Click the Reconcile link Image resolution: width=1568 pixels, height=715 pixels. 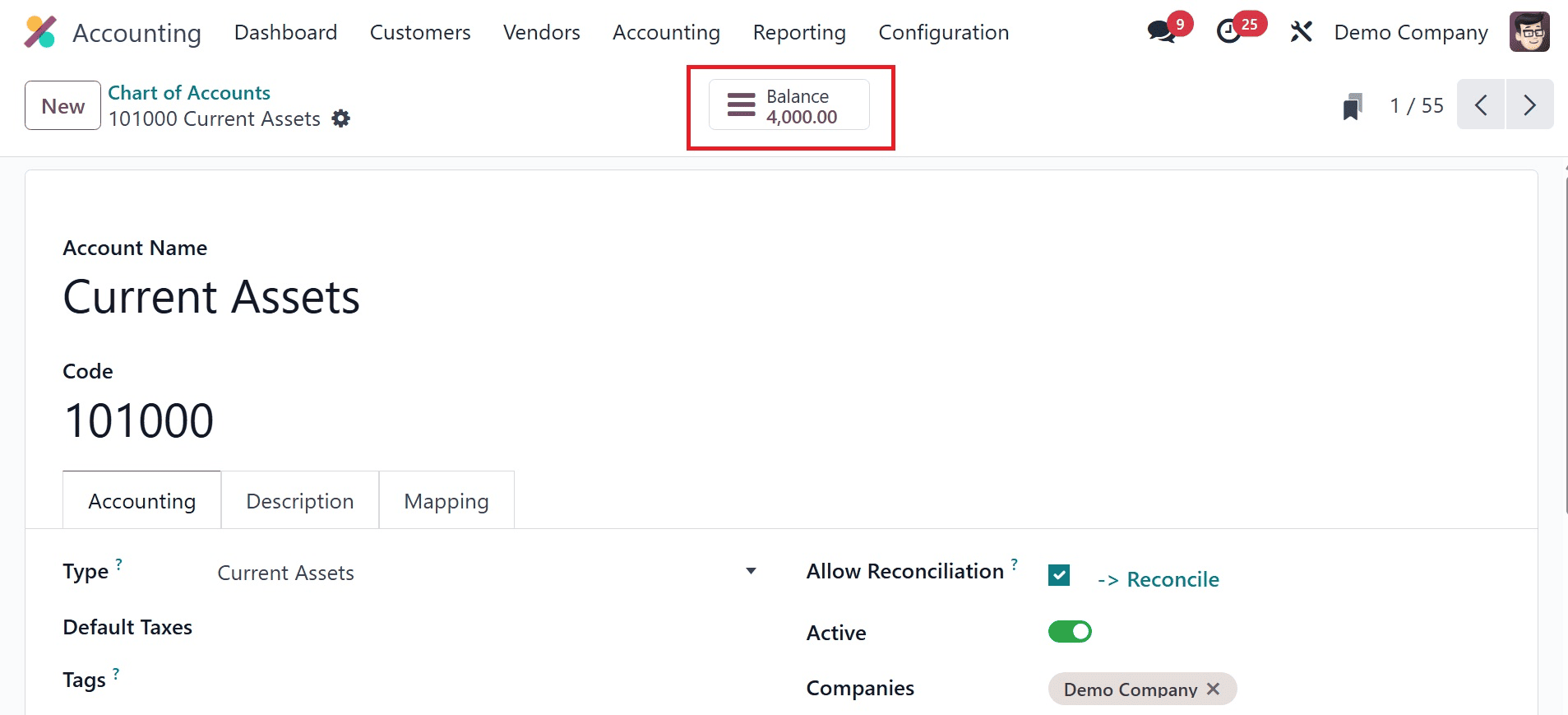coord(1158,579)
